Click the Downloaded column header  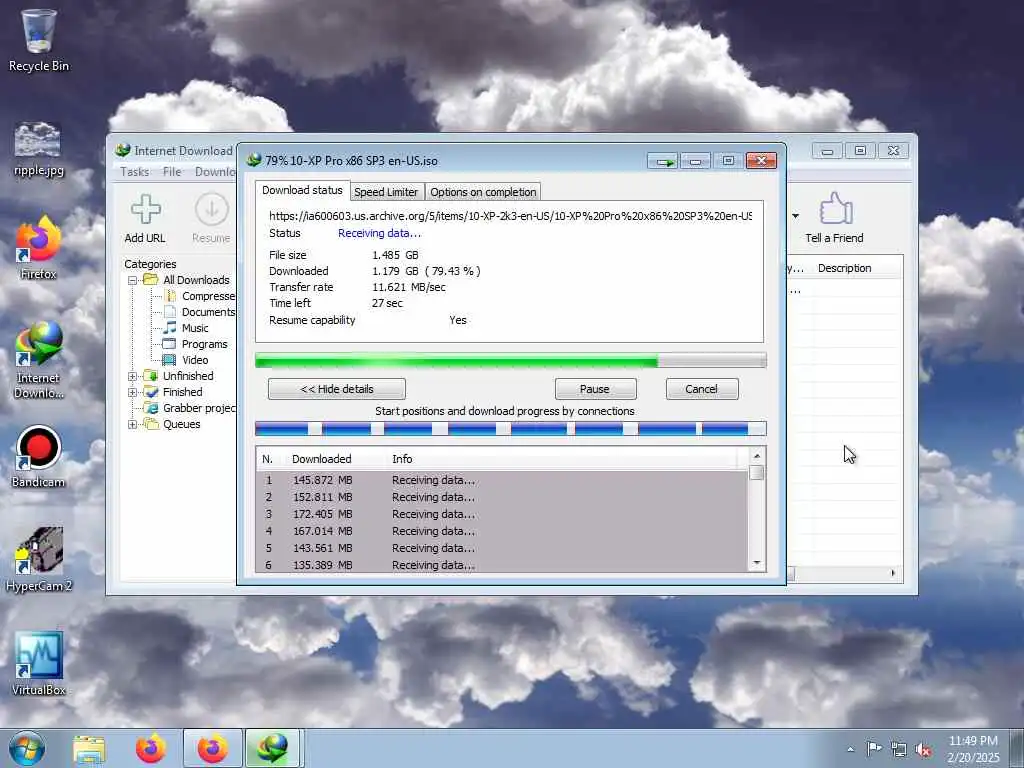(x=321, y=459)
